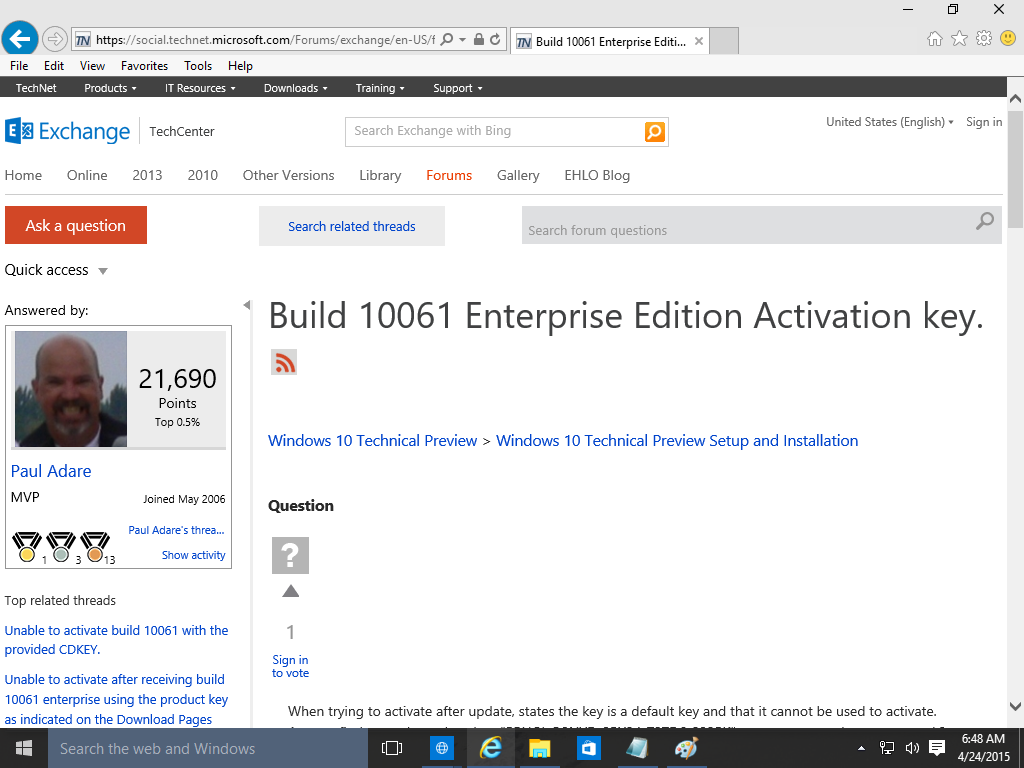The image size is (1024, 768).
Task: Open Internet Explorer from the taskbar
Action: coord(490,748)
